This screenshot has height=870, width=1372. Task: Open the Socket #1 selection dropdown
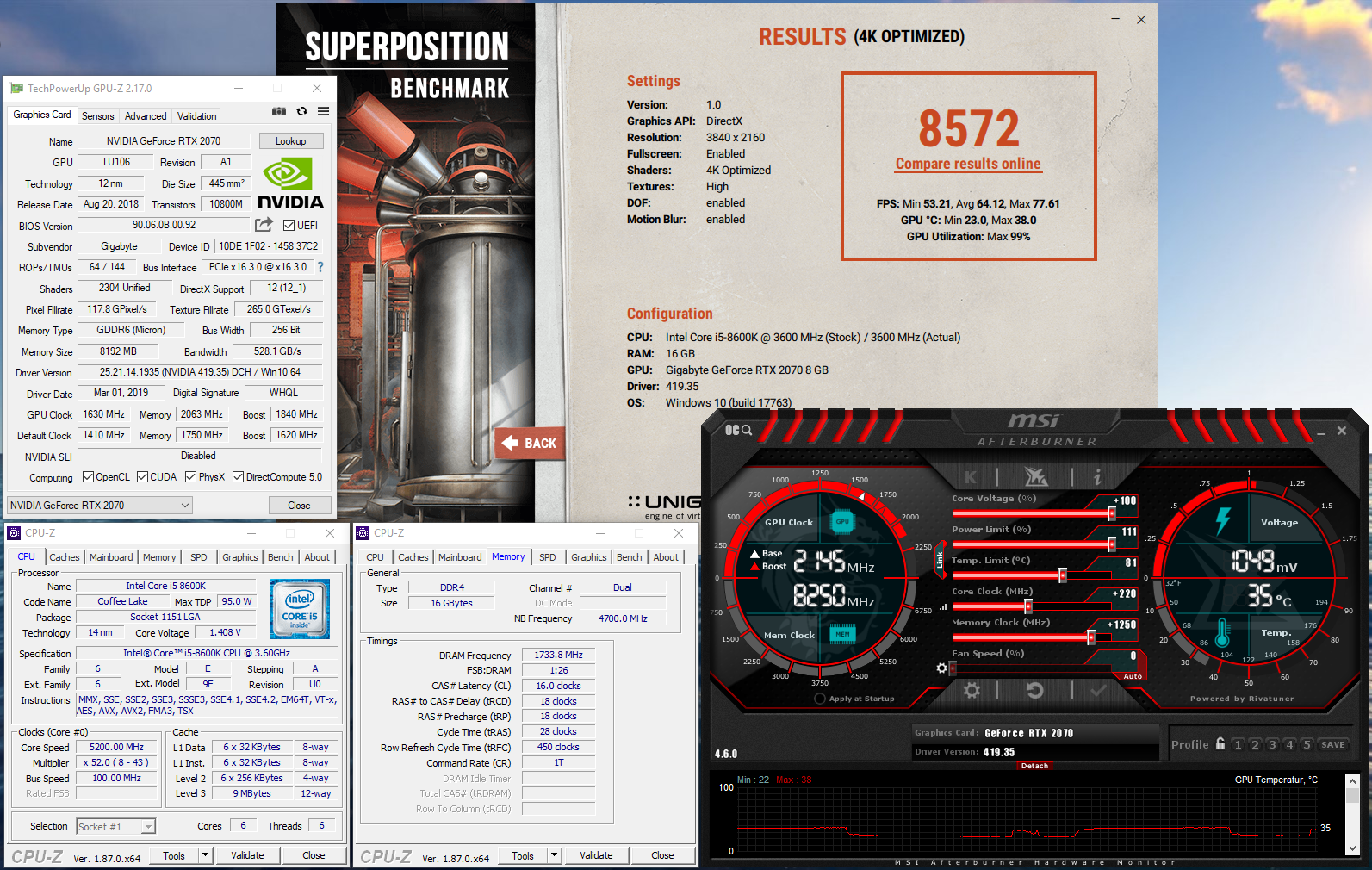pos(116,826)
